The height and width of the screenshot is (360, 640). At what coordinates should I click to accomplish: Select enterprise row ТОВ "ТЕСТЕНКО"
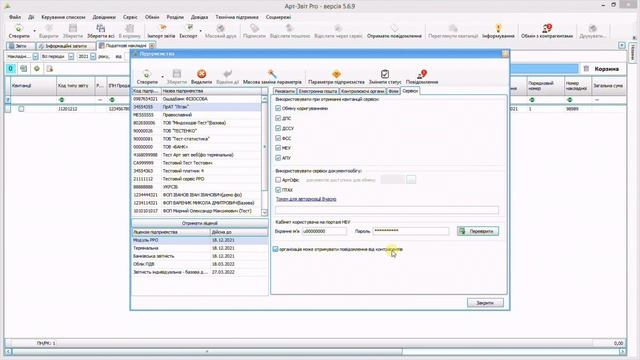pyautogui.click(x=196, y=131)
